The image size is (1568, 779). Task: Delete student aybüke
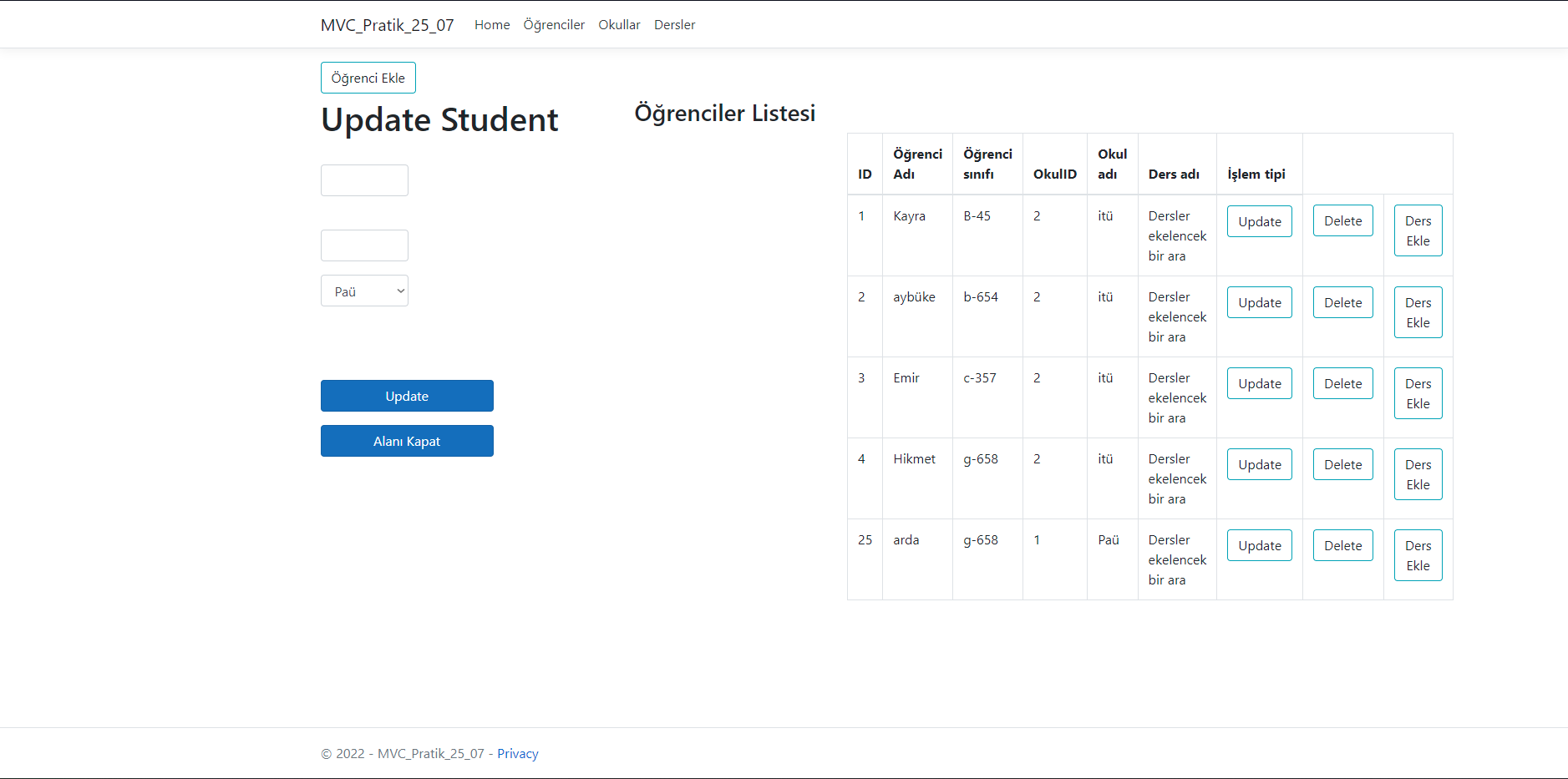[x=1342, y=302]
